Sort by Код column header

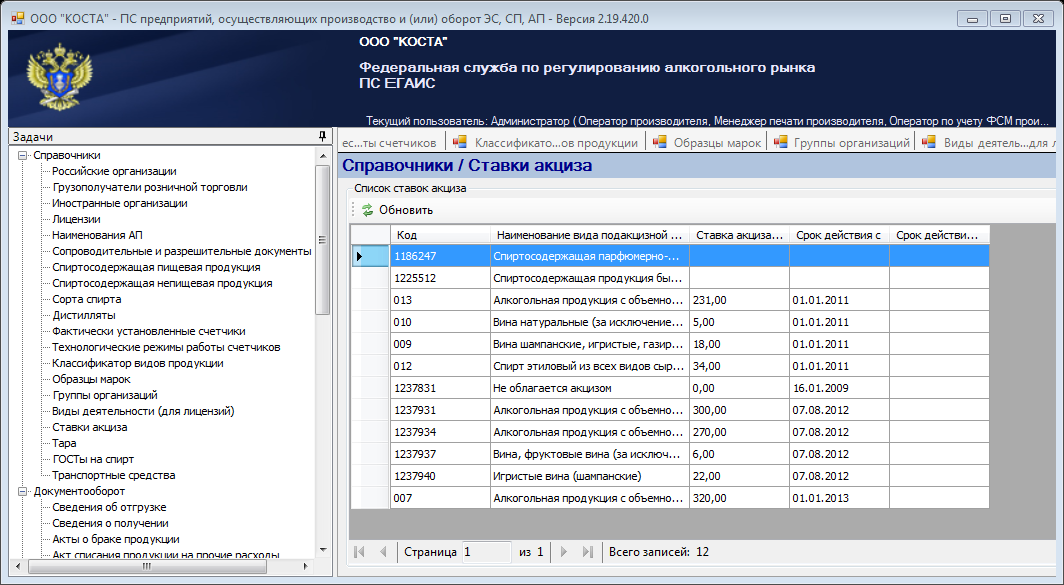click(x=440, y=235)
